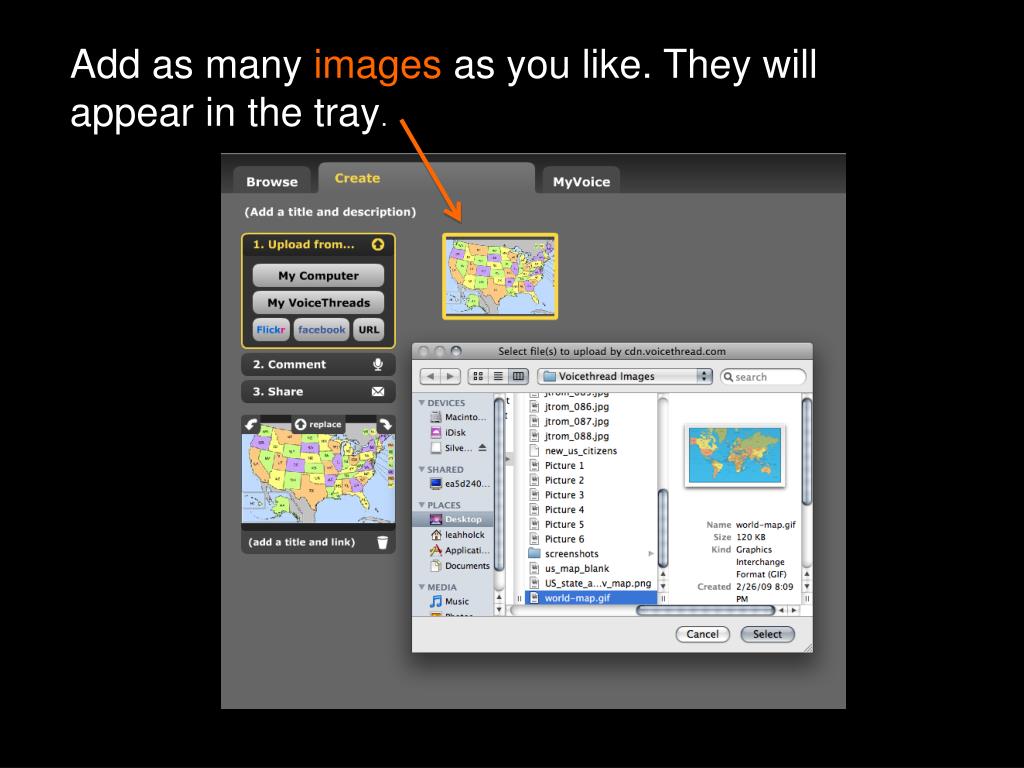
Task: Click the upload arrow icon beside 'Upload from...'
Action: (378, 244)
